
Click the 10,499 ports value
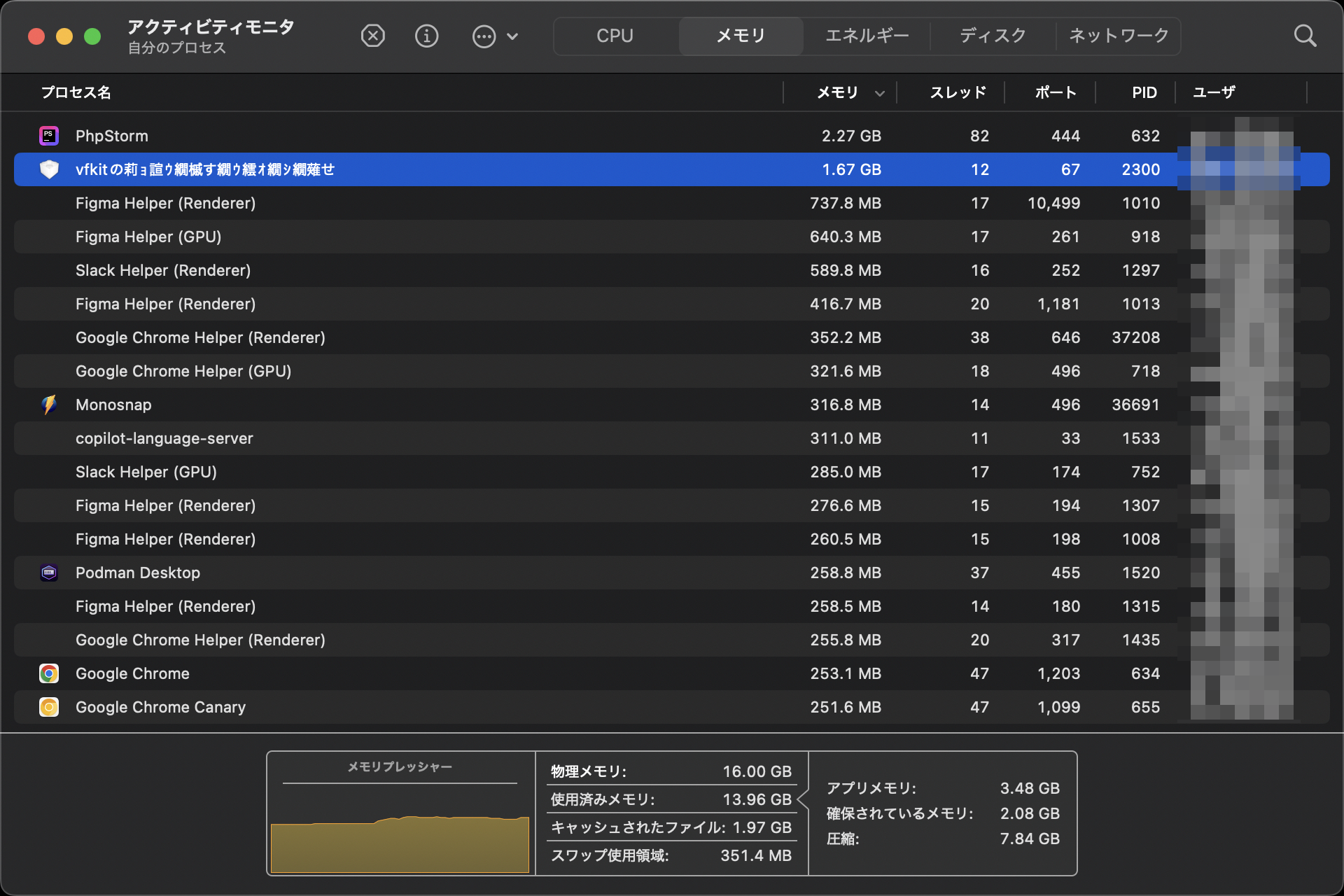point(1053,203)
